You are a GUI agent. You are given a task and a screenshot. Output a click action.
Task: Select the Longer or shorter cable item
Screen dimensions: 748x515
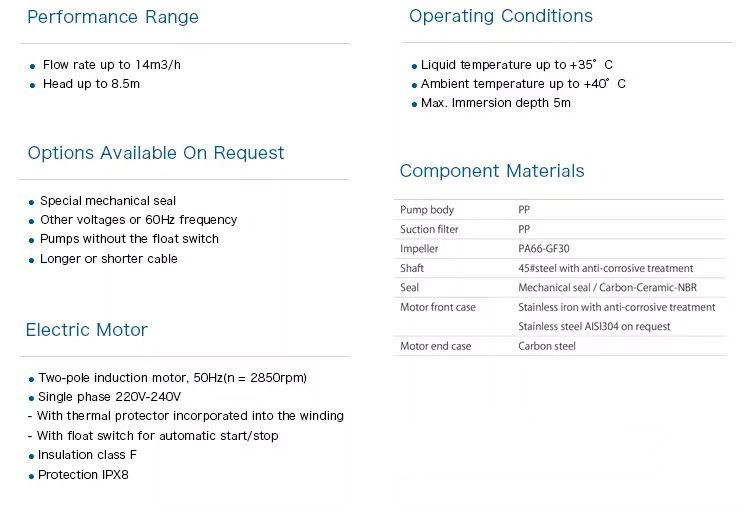(109, 259)
